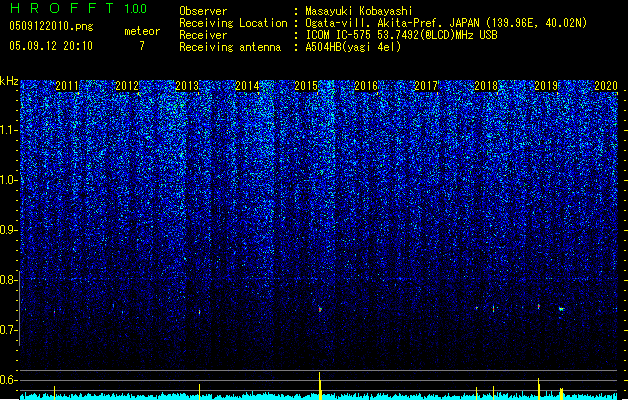Click the 2014 time axis label

pyautogui.click(x=247, y=86)
